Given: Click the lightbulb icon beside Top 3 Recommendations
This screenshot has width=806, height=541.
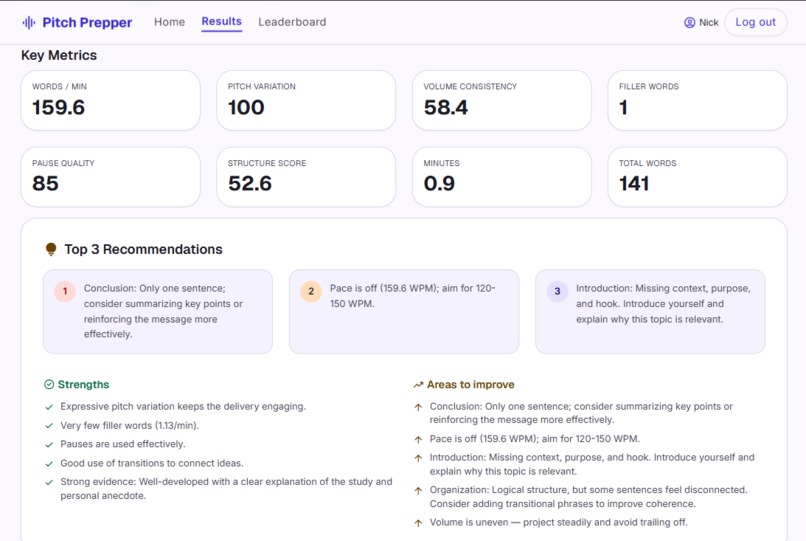Looking at the screenshot, I should point(51,249).
